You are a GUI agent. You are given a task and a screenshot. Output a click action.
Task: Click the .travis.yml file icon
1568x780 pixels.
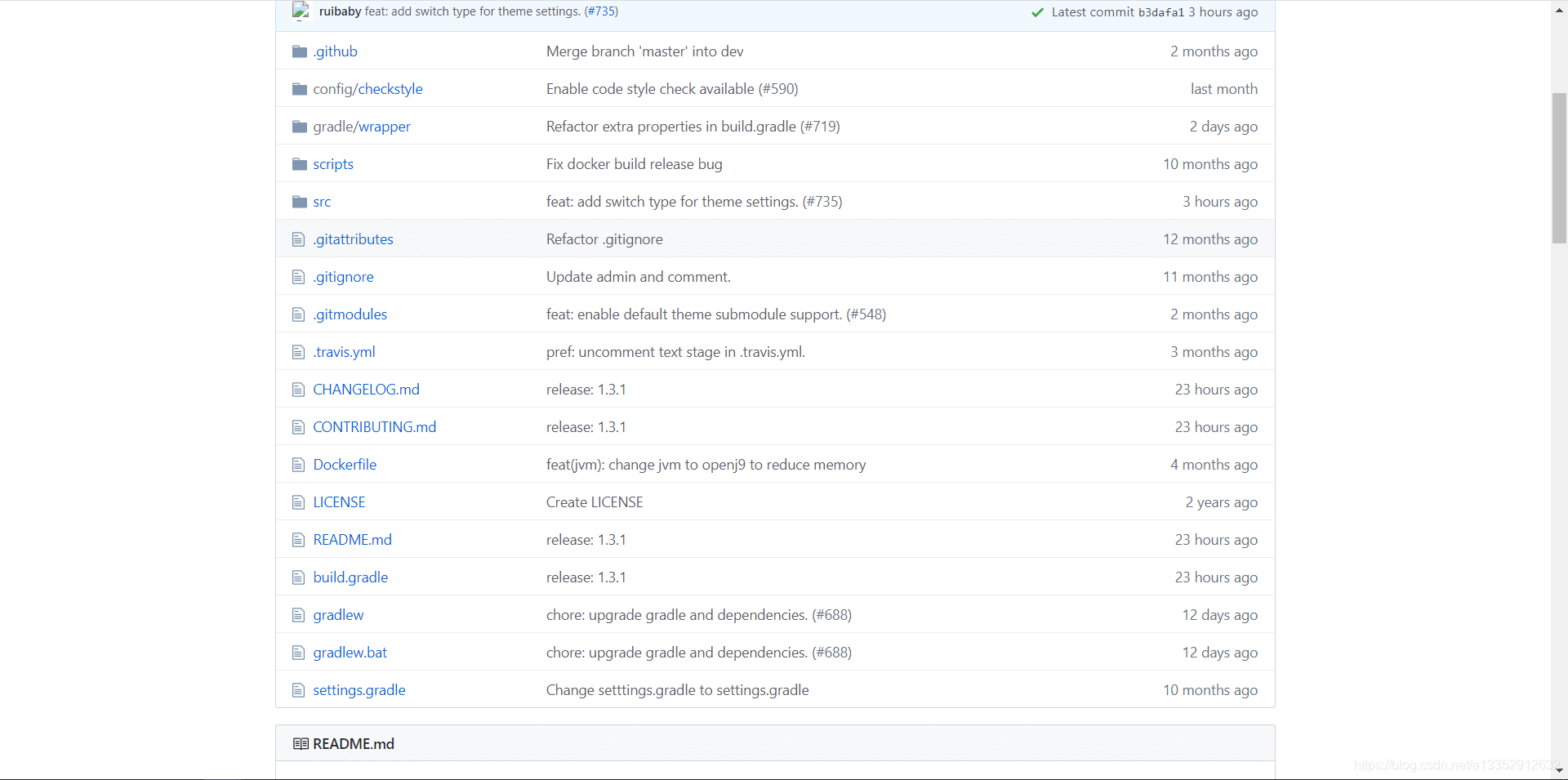click(x=298, y=352)
